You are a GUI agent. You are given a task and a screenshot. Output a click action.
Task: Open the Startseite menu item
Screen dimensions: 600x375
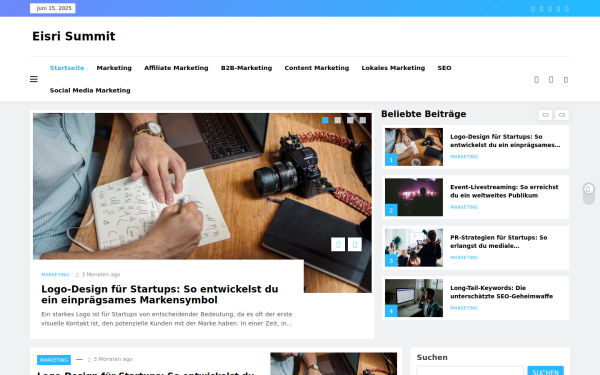tap(67, 68)
